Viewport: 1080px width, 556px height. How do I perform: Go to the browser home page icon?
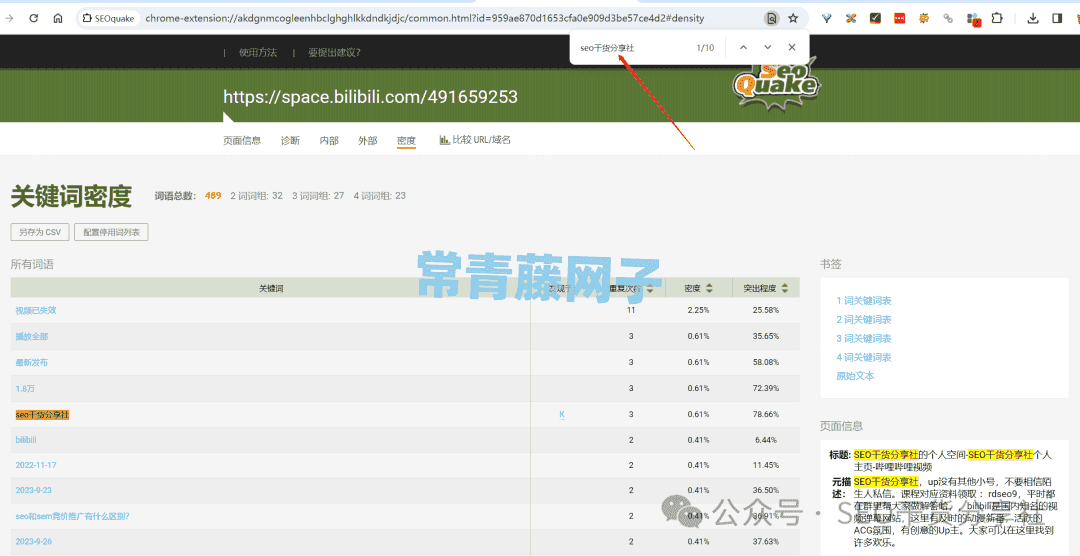[58, 19]
